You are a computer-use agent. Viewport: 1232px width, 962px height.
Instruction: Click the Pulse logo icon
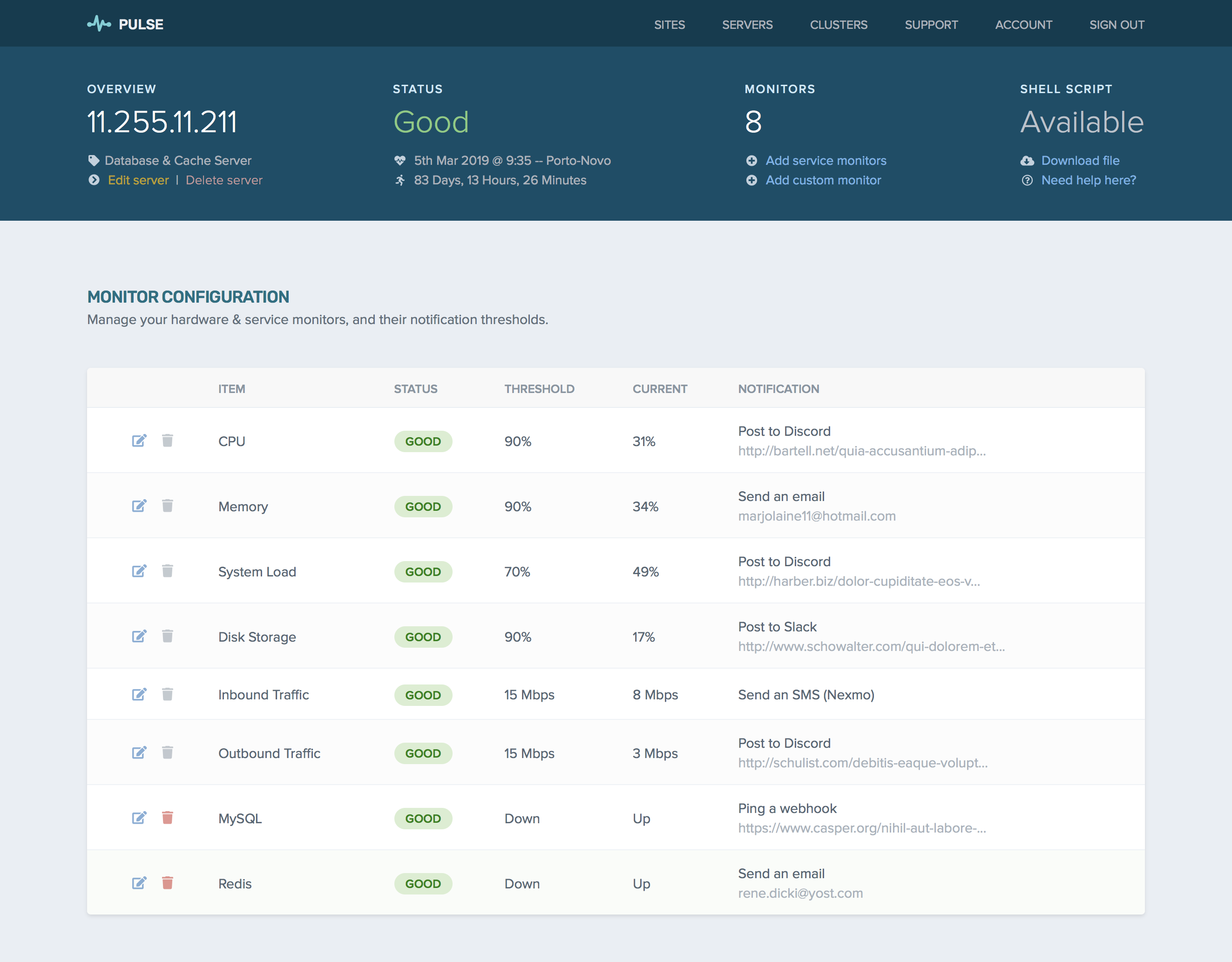pos(99,24)
